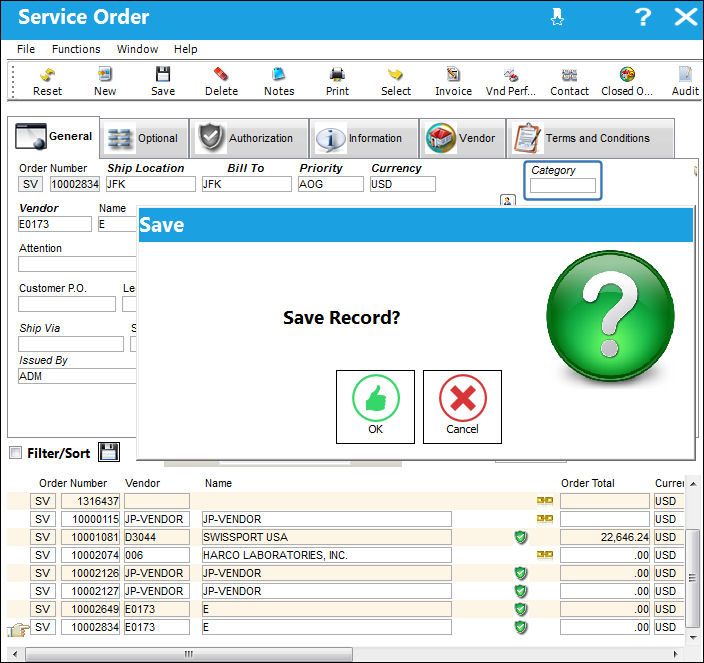Screen dimensions: 704x663
Task: Click the Audit toolbar icon
Action: pyautogui.click(x=685, y=75)
